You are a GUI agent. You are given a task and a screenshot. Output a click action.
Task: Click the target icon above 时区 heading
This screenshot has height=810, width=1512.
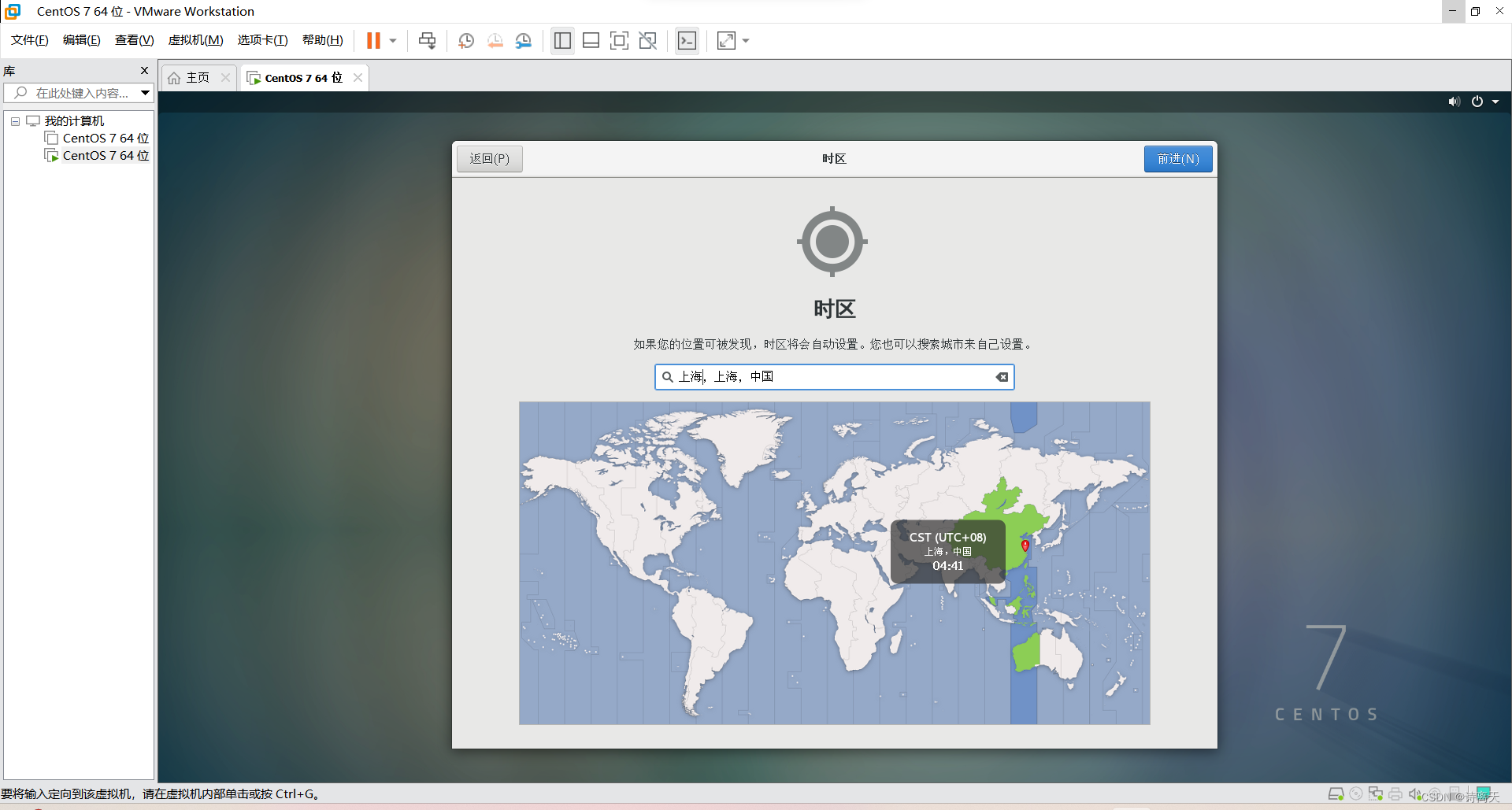point(832,242)
